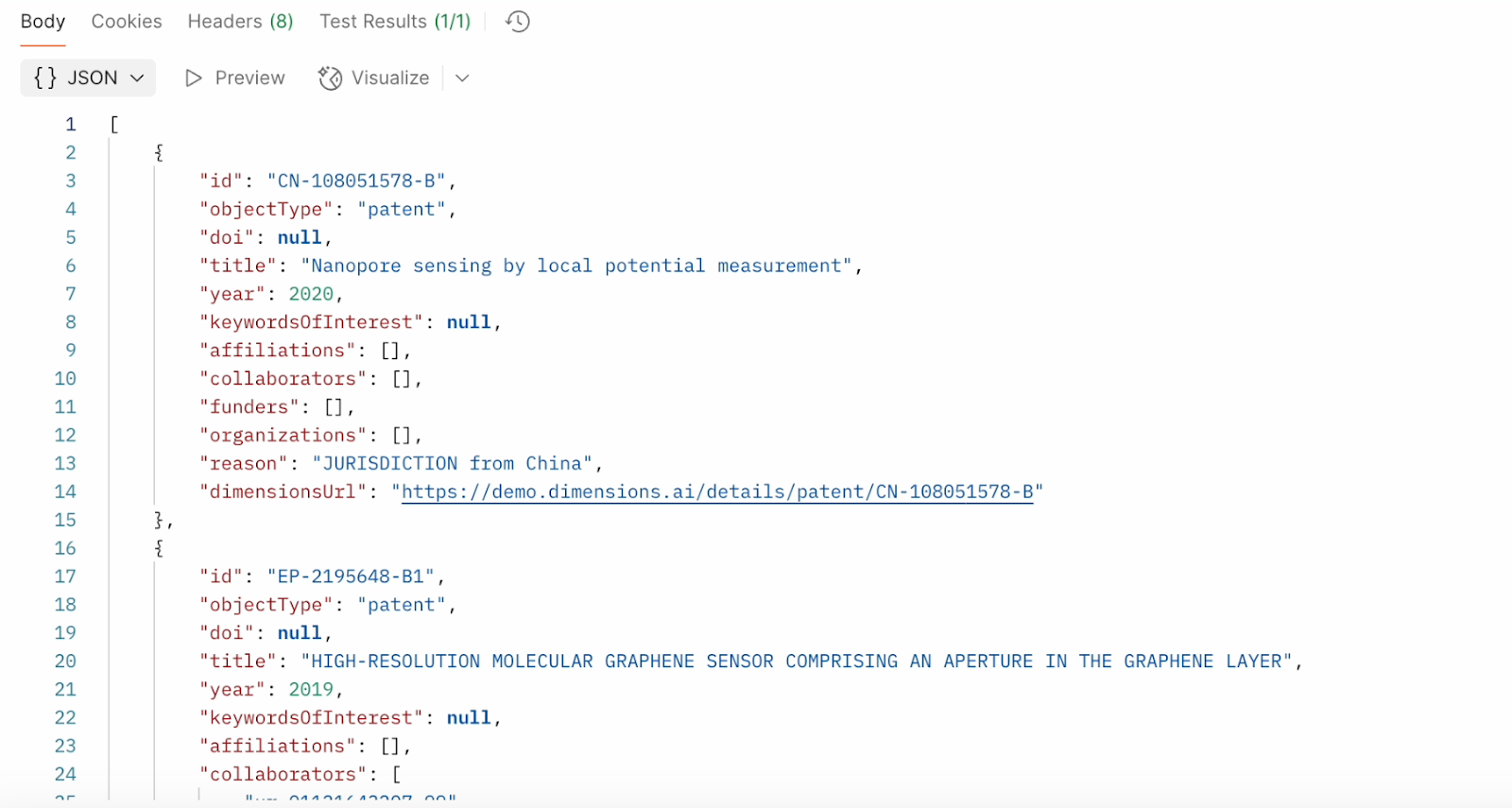This screenshot has height=808, width=1512.
Task: Open the Cookies tab
Action: 127,22
